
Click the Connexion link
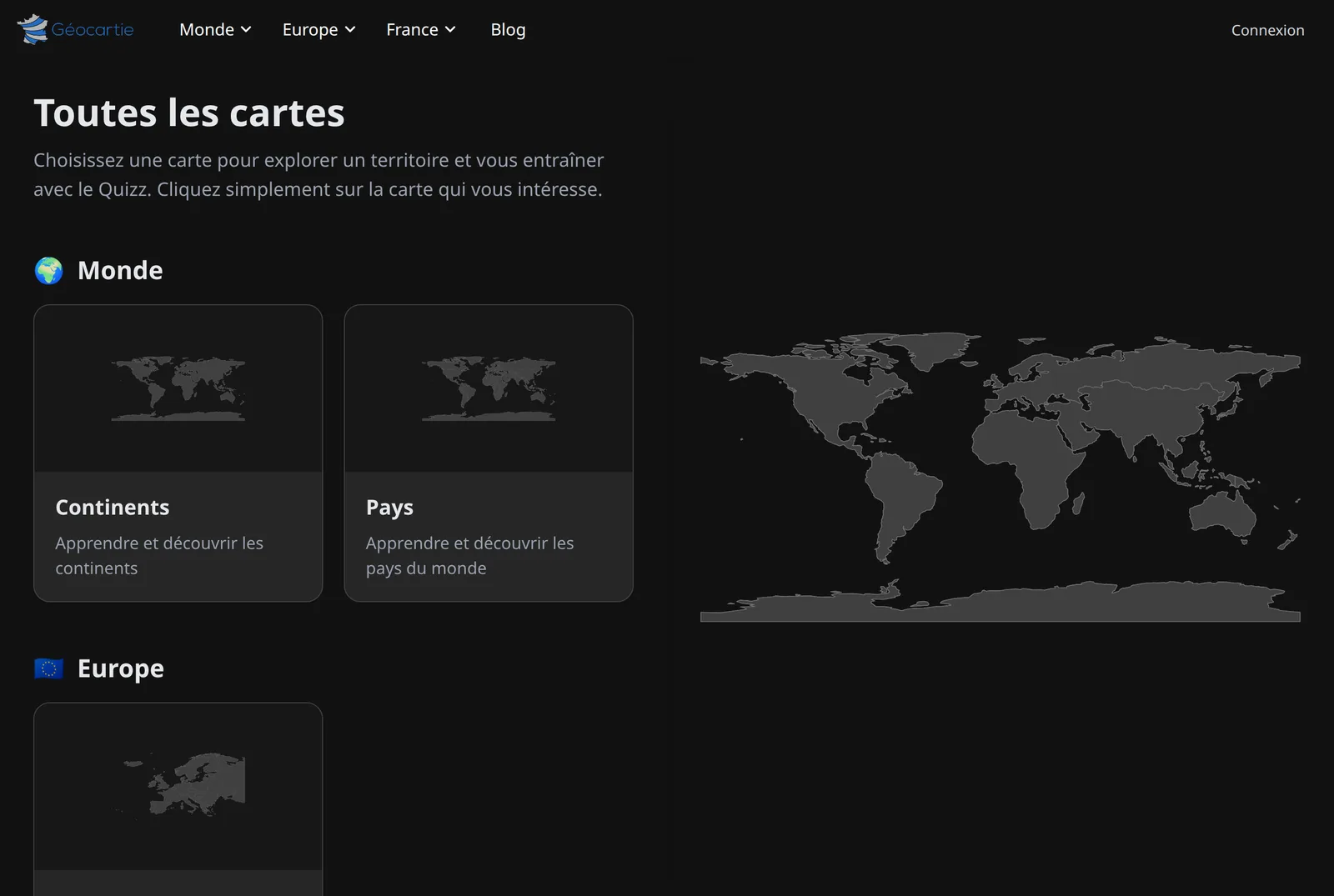pos(1267,30)
